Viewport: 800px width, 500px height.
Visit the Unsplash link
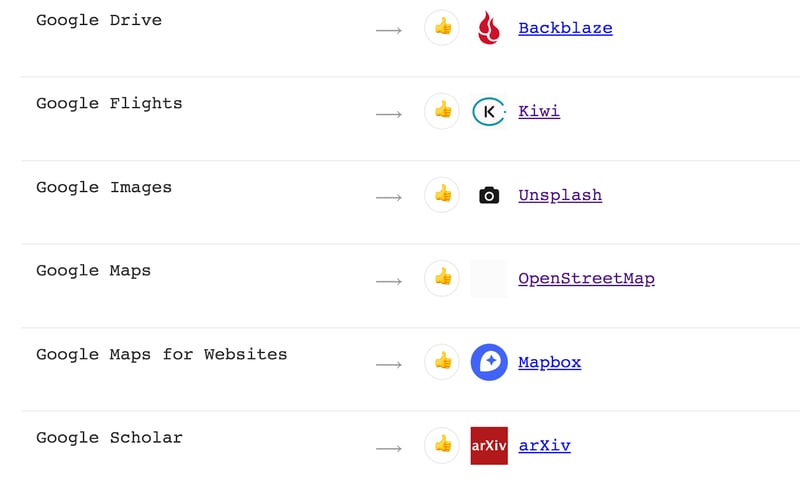click(560, 195)
